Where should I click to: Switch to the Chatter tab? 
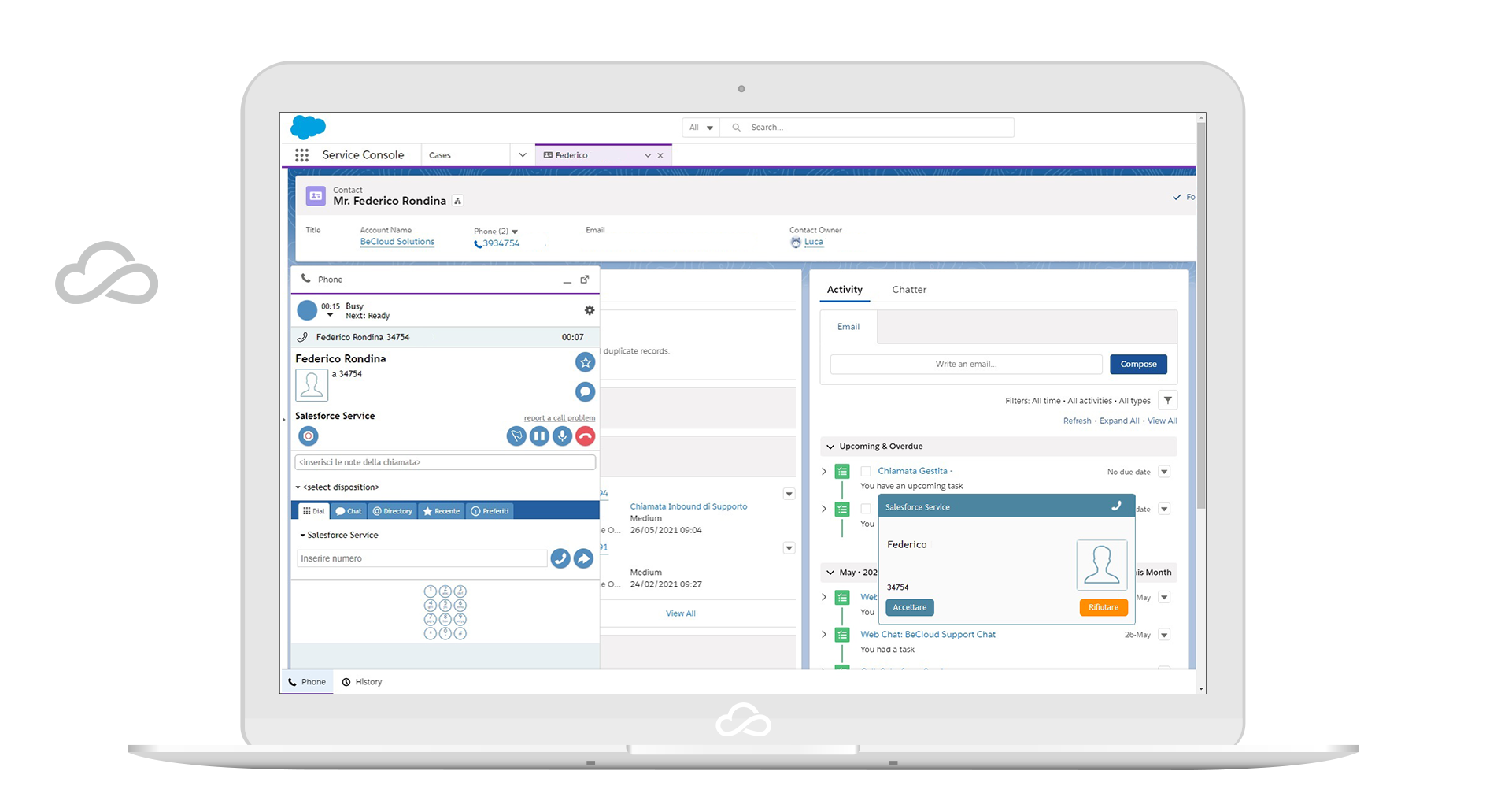click(x=909, y=290)
